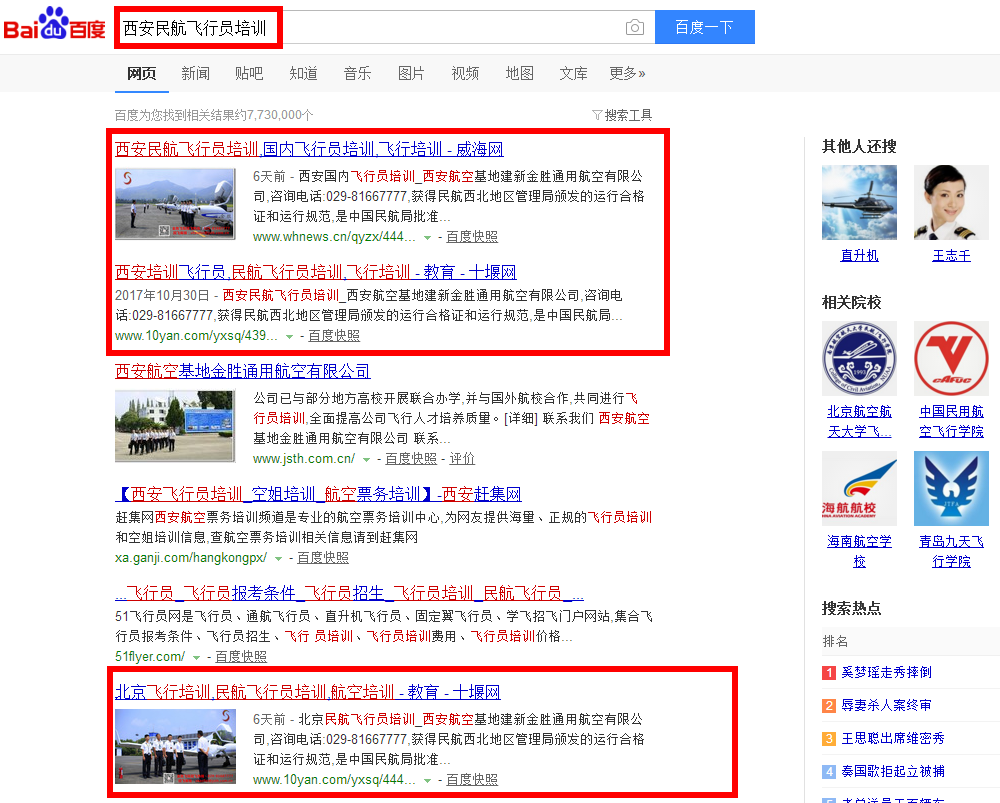Image resolution: width=1000 pixels, height=803 pixels.
Task: Open the 图片 tab
Action: click(411, 73)
